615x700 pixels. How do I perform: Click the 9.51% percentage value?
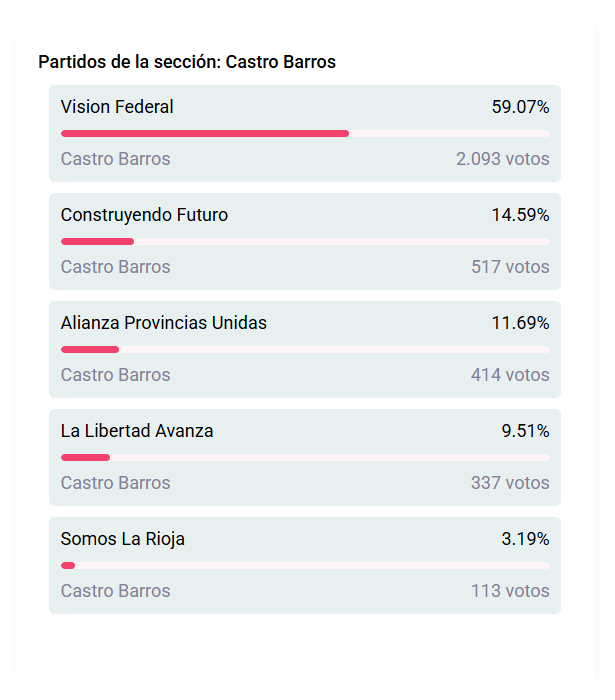[x=525, y=431]
